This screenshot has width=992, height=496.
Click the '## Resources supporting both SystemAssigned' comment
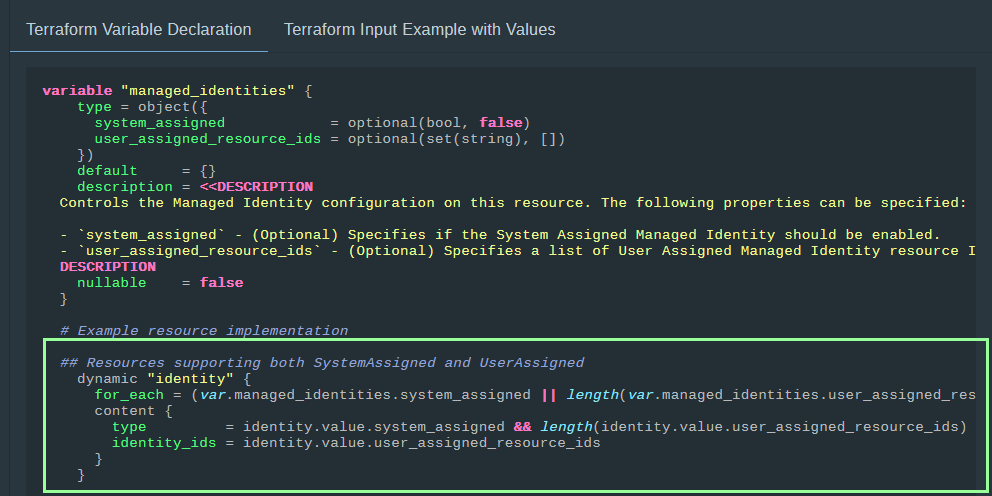click(x=321, y=363)
